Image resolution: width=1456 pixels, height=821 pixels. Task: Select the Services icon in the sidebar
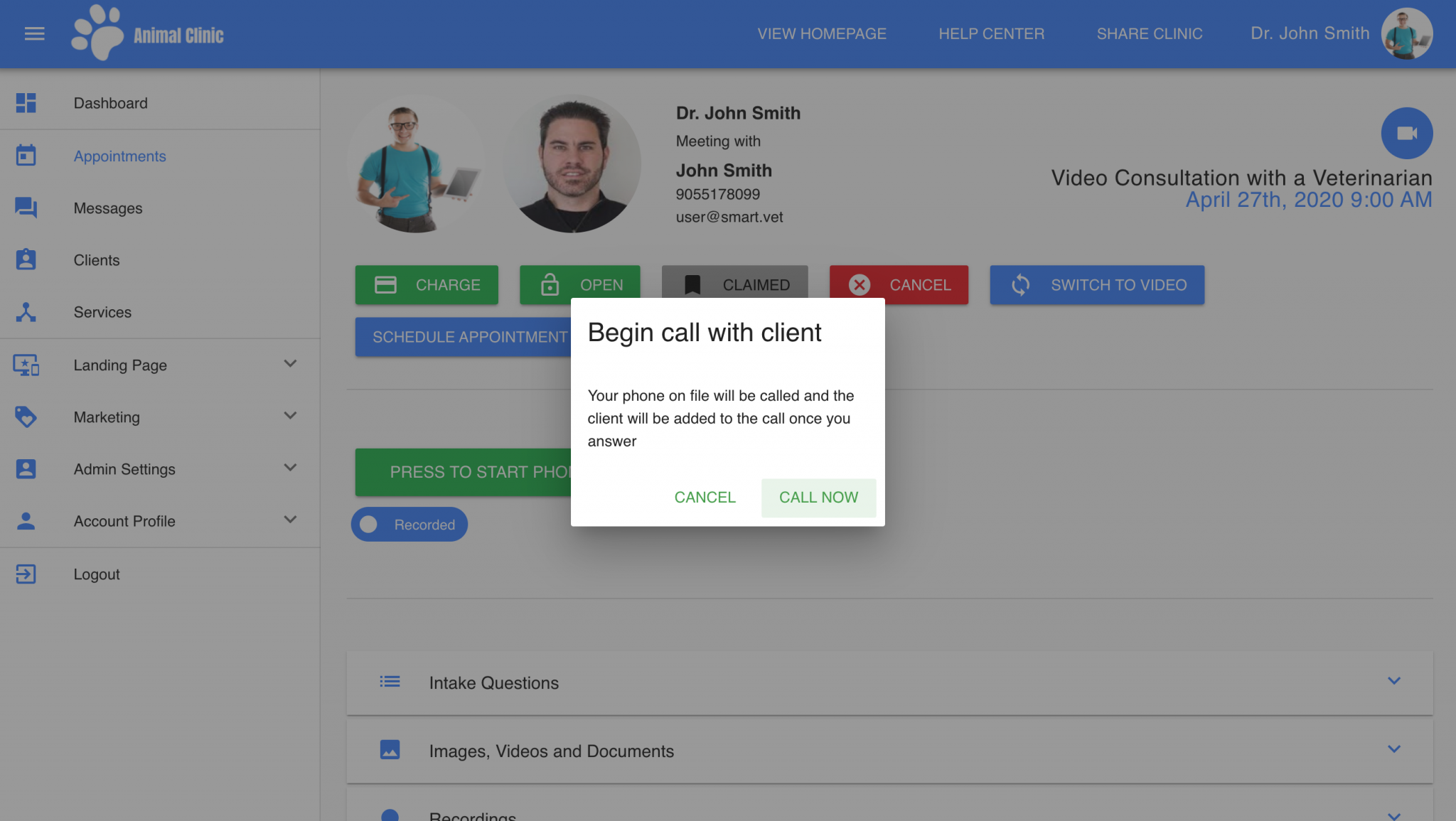tap(26, 311)
